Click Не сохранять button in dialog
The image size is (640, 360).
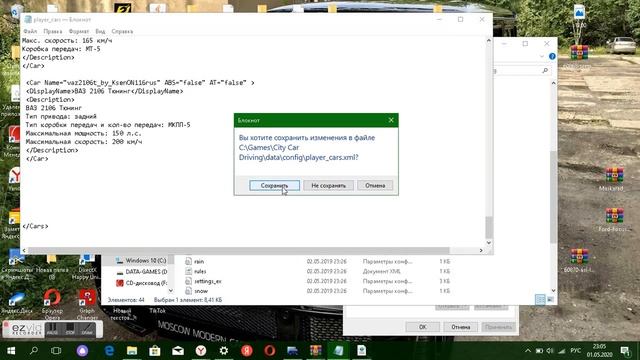(328, 185)
